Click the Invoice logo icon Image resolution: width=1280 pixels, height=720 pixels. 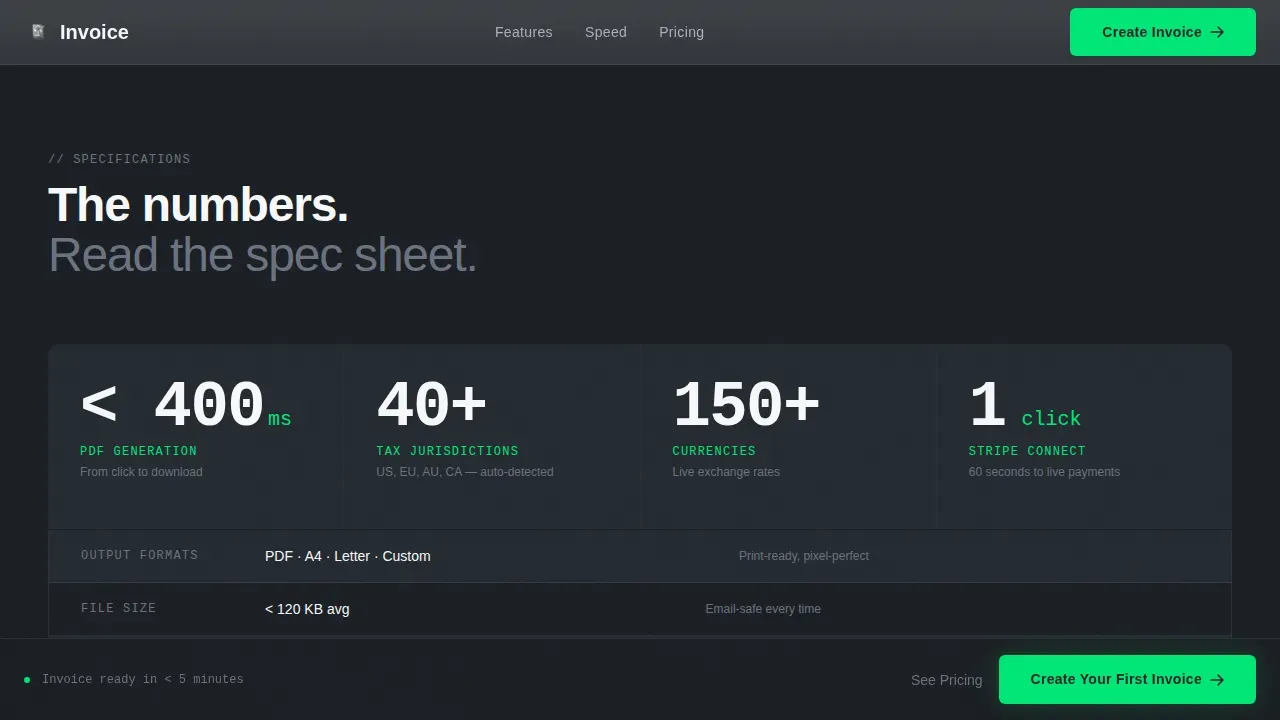point(38,32)
